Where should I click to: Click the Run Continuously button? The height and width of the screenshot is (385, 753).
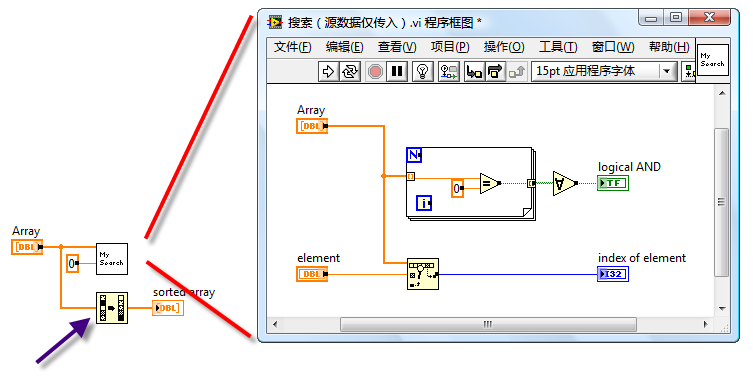(350, 72)
